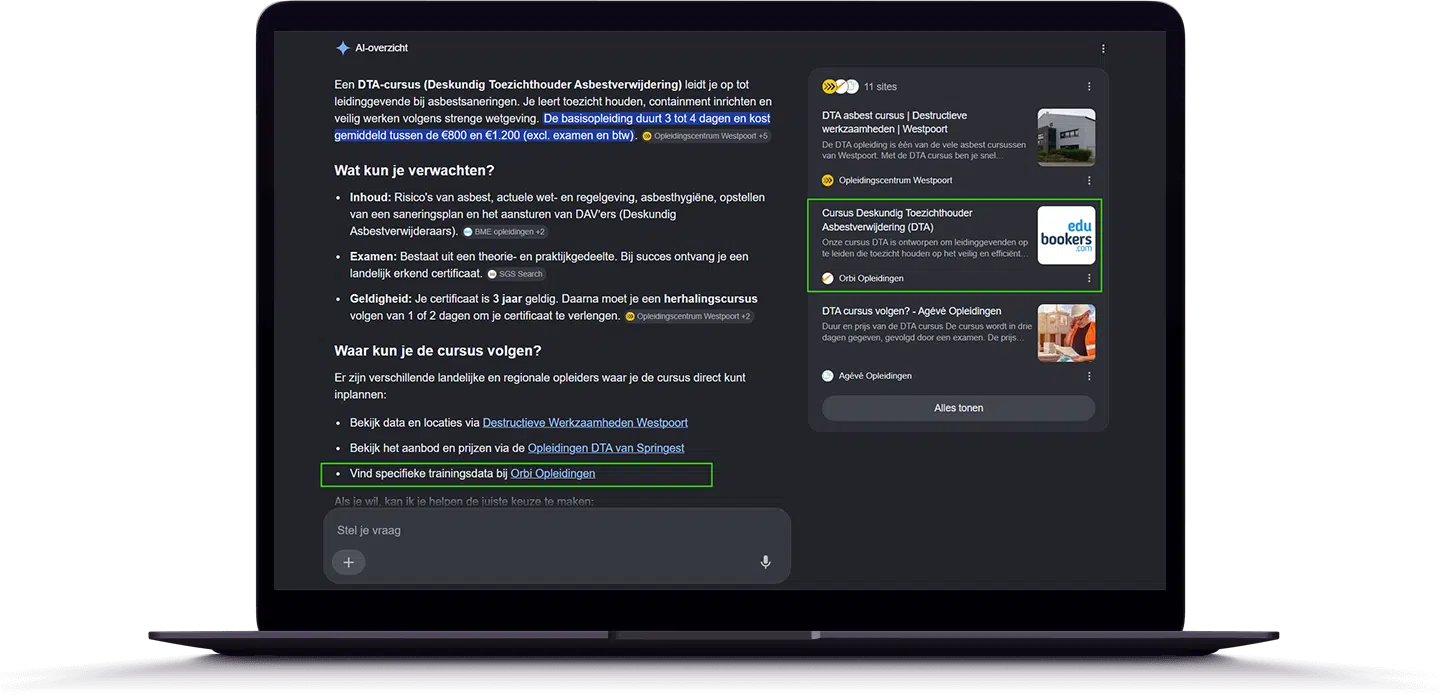Click the heading Waar kun je de cursus volgen?
The height and width of the screenshot is (695, 1440).
pos(438,351)
